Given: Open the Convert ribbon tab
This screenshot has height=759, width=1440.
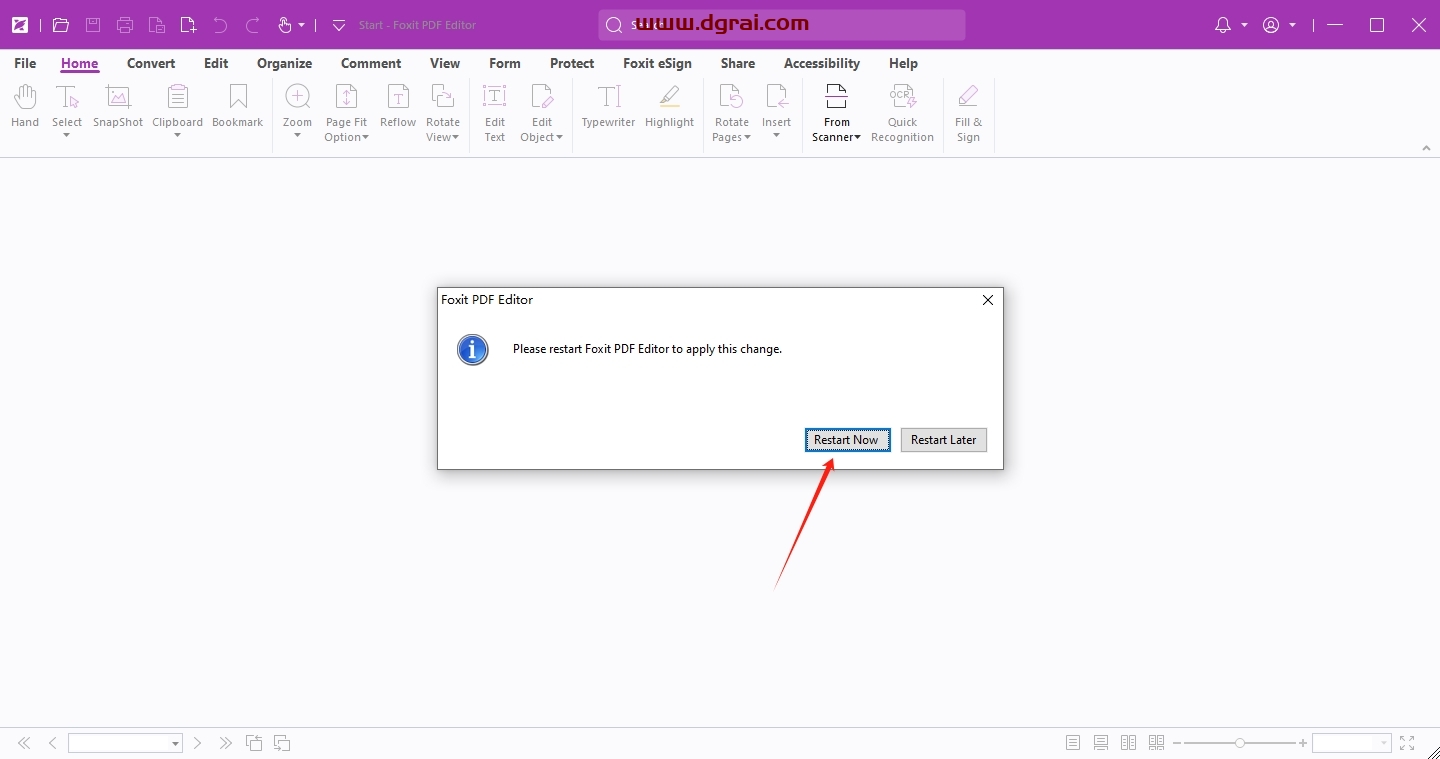Looking at the screenshot, I should 151,63.
